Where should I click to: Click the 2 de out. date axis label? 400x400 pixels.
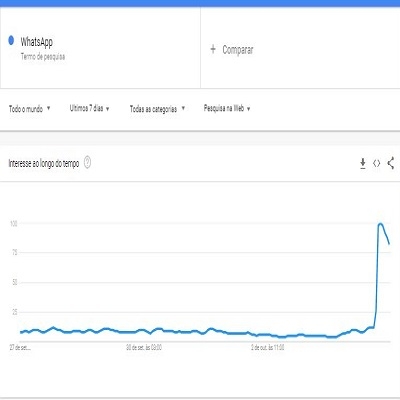(x=268, y=348)
